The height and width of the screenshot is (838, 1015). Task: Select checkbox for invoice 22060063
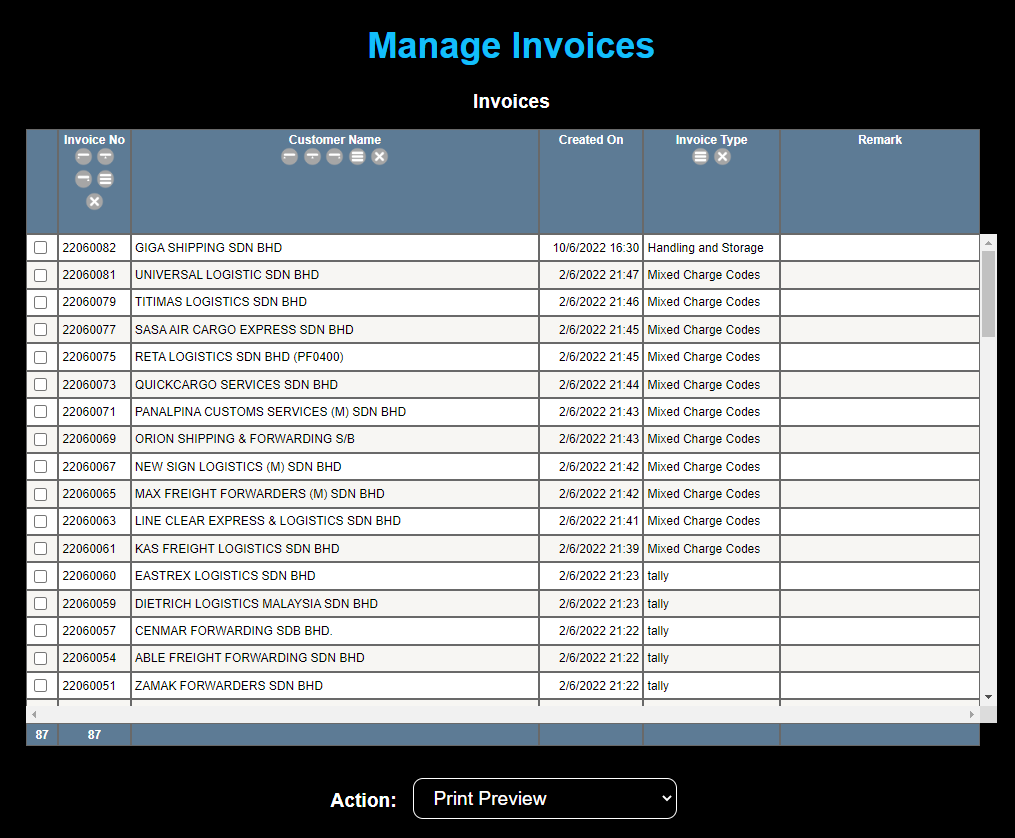coord(41,521)
